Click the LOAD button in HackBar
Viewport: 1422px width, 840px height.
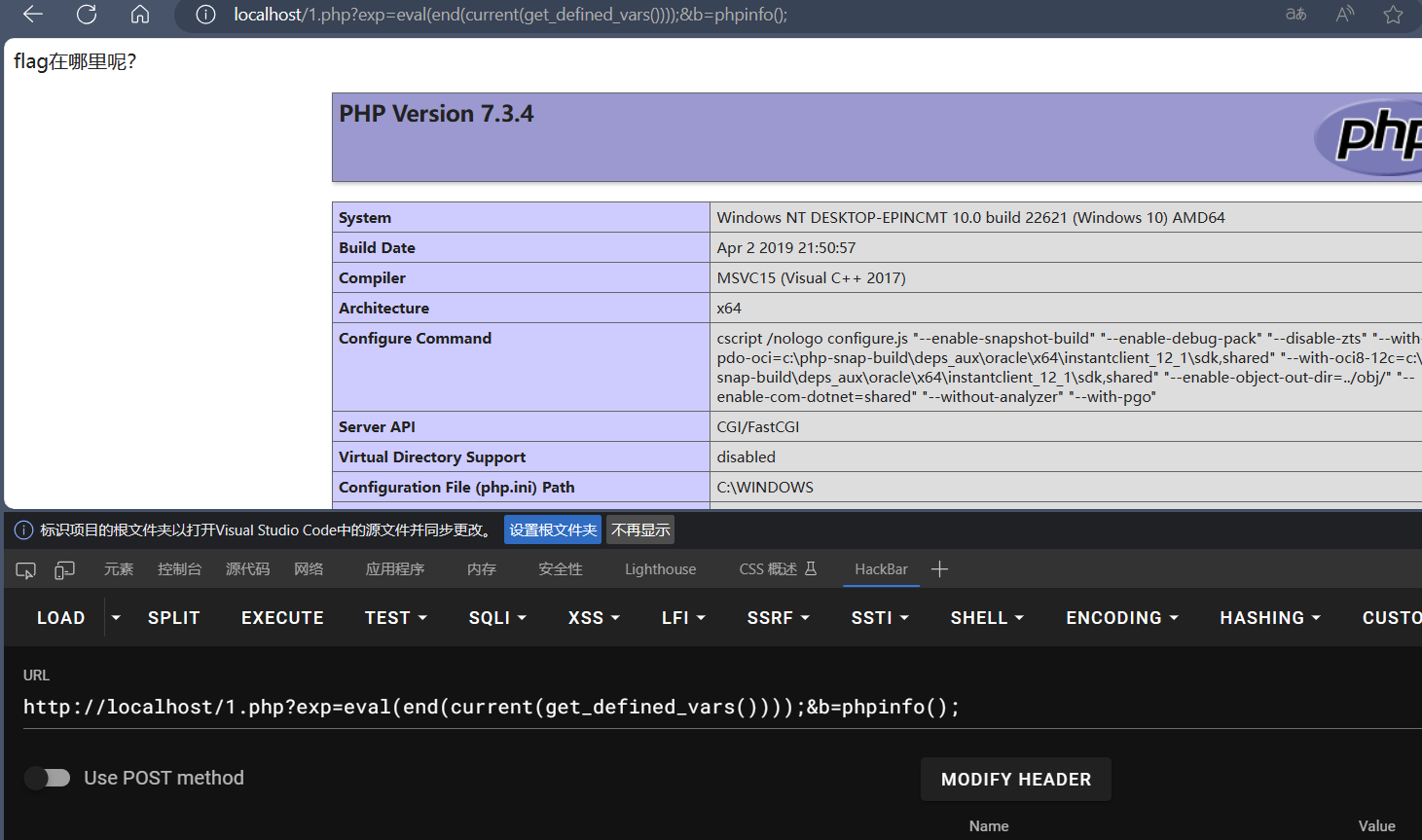[60, 617]
